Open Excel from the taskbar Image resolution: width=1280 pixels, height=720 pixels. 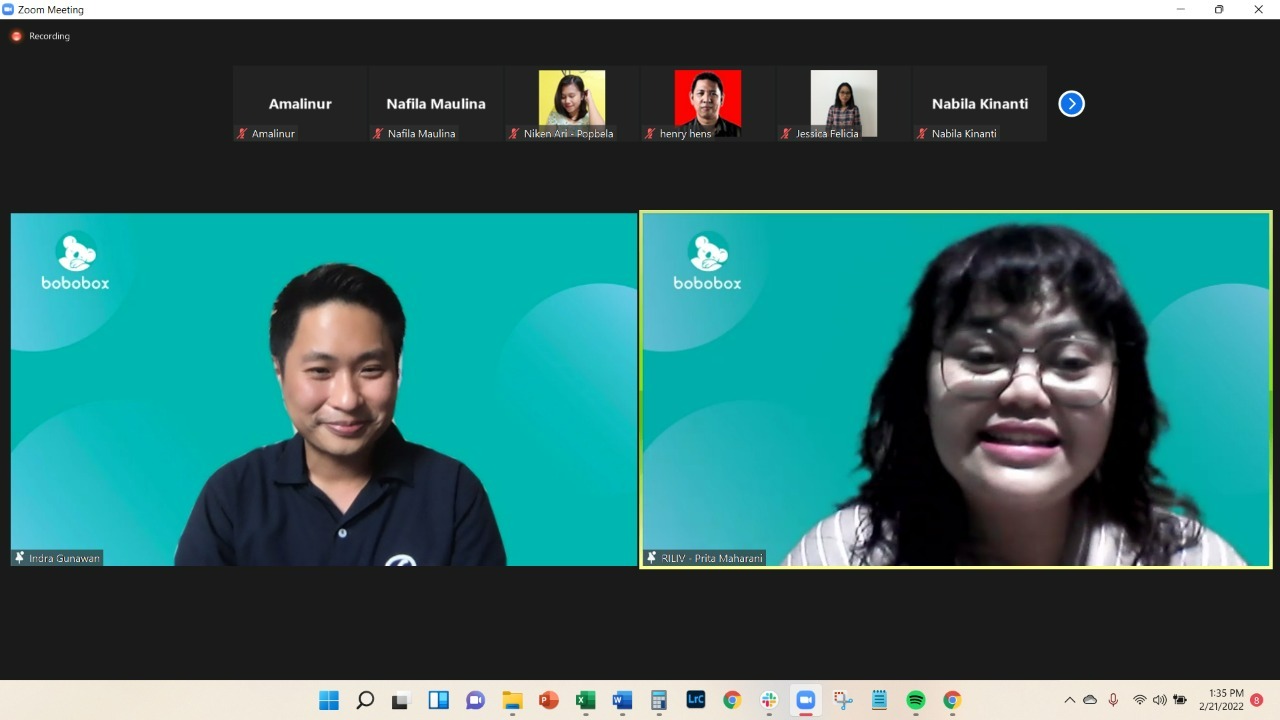[x=585, y=700]
